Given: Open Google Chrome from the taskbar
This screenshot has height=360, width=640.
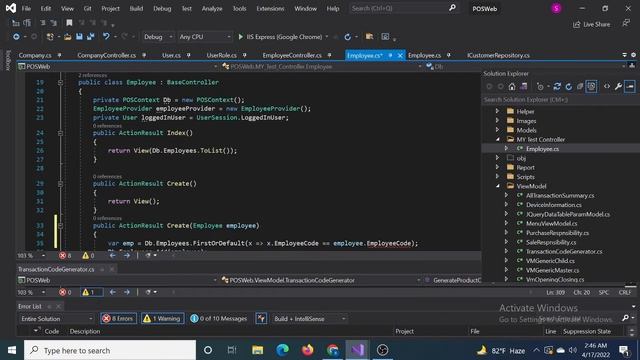Looking at the screenshot, I should pos(333,350).
